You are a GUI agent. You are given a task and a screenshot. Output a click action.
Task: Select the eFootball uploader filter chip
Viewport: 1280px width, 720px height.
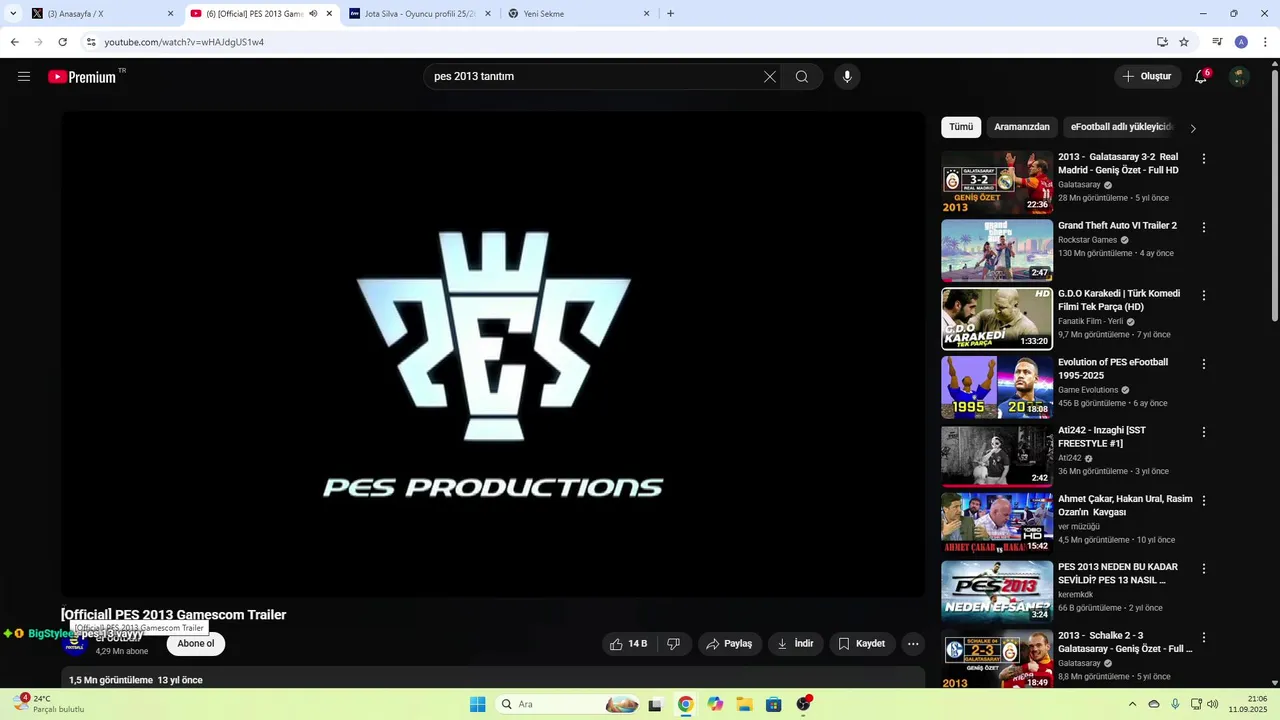click(1121, 127)
